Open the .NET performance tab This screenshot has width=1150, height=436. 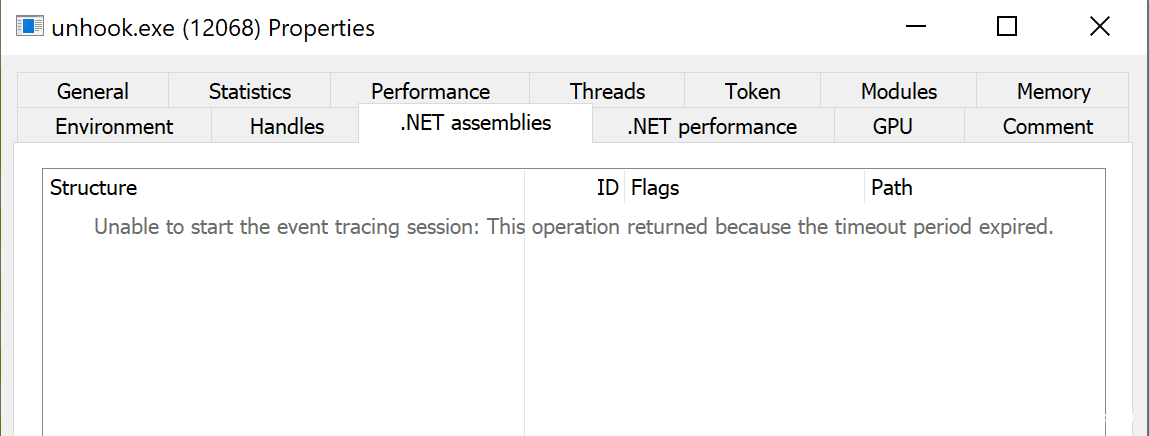tap(712, 126)
